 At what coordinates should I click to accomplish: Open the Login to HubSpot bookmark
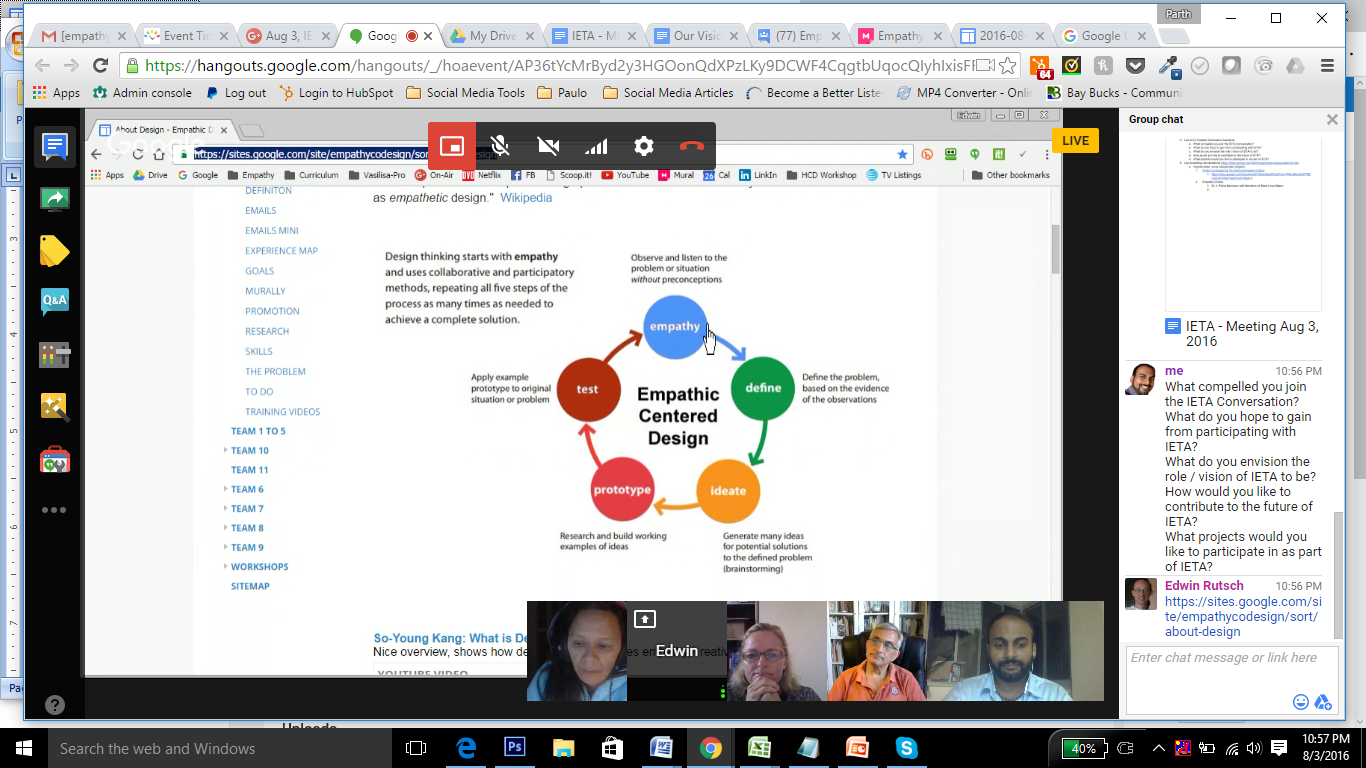[336, 93]
